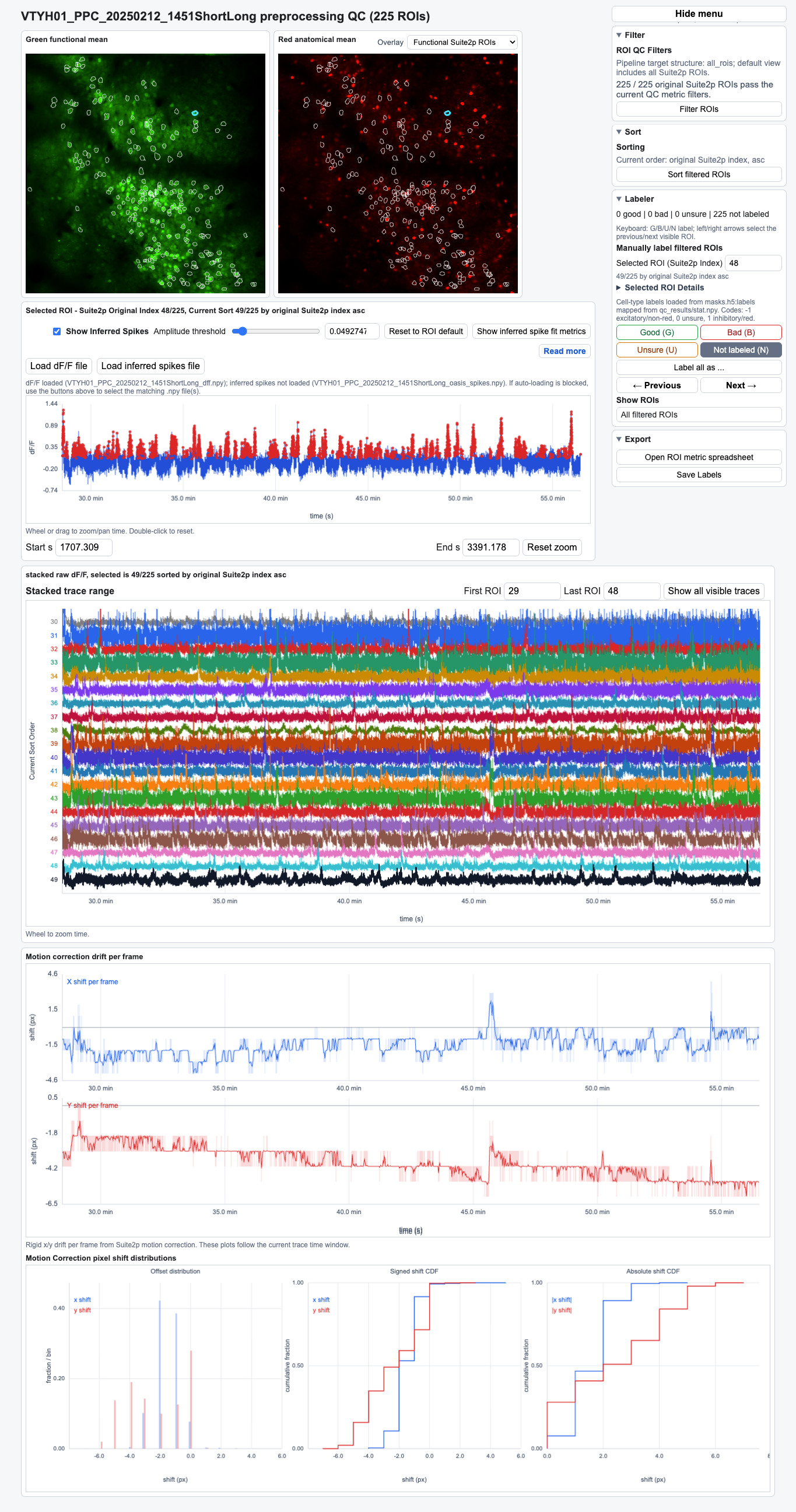This screenshot has height=1512, width=796.
Task: Click Reset to ROI default
Action: click(x=426, y=331)
